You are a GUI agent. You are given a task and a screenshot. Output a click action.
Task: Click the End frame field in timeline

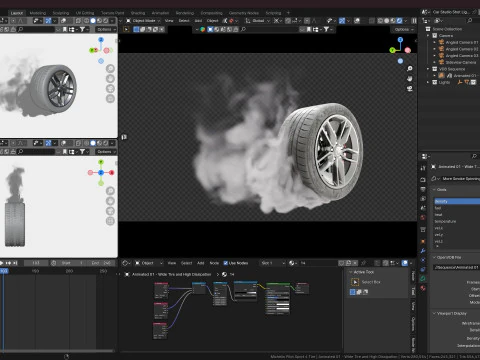pyautogui.click(x=101, y=263)
